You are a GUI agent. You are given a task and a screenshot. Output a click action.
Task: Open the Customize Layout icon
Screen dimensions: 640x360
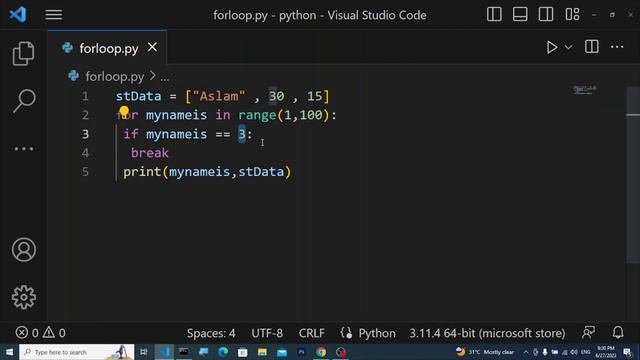[x=572, y=14]
